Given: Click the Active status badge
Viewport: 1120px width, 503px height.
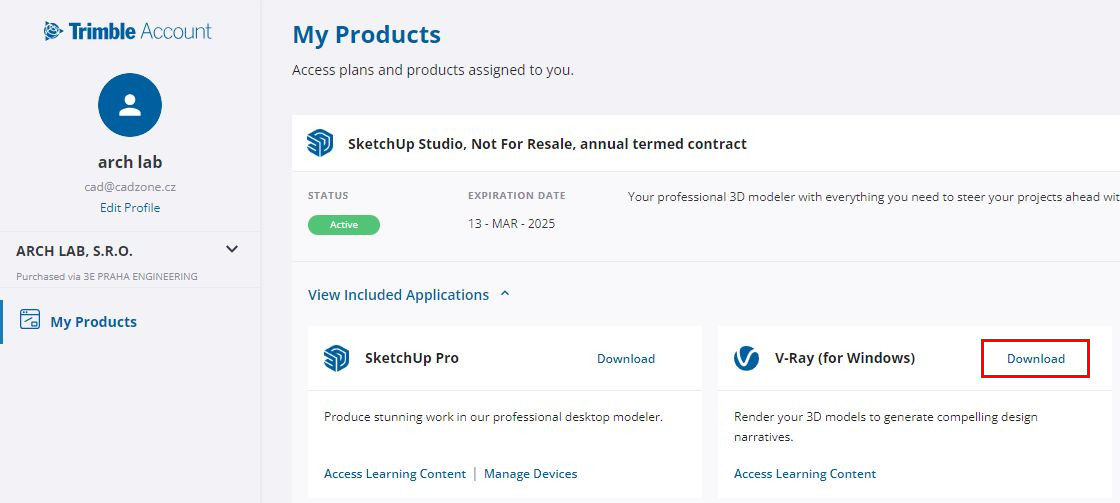Looking at the screenshot, I should tap(344, 224).
